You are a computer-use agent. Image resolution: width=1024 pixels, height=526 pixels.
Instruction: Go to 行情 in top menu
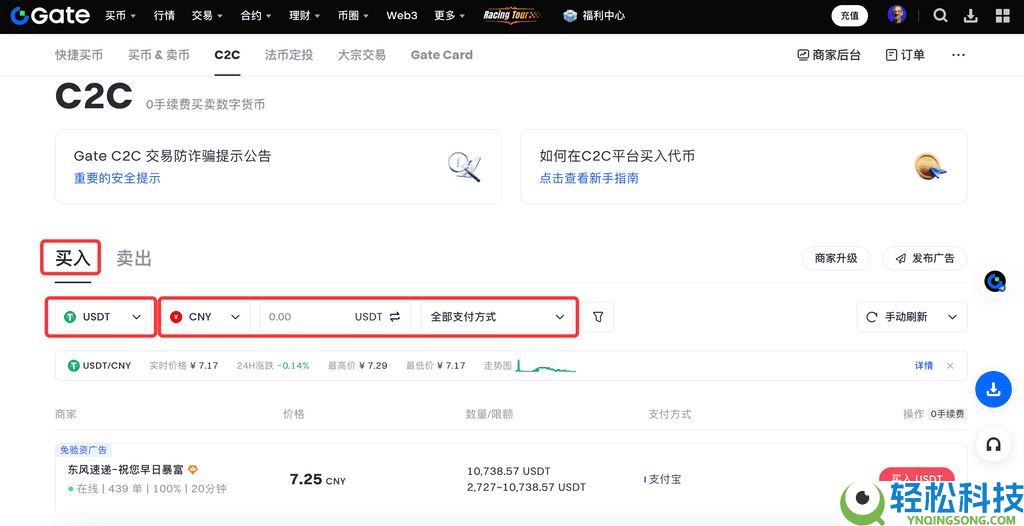coord(164,16)
